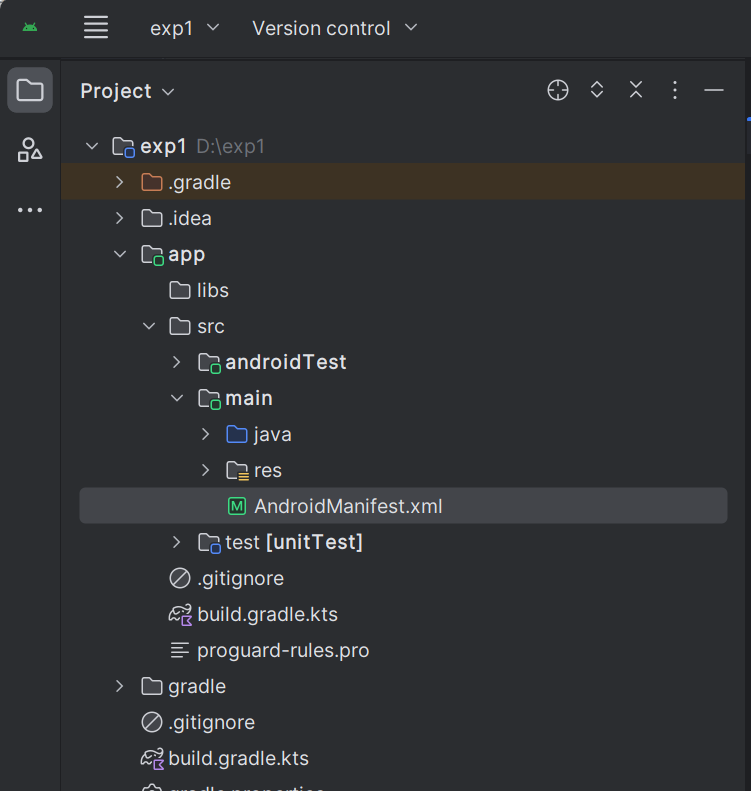This screenshot has width=751, height=791.
Task: Click the Expand Selected arrows icon
Action: [597, 90]
